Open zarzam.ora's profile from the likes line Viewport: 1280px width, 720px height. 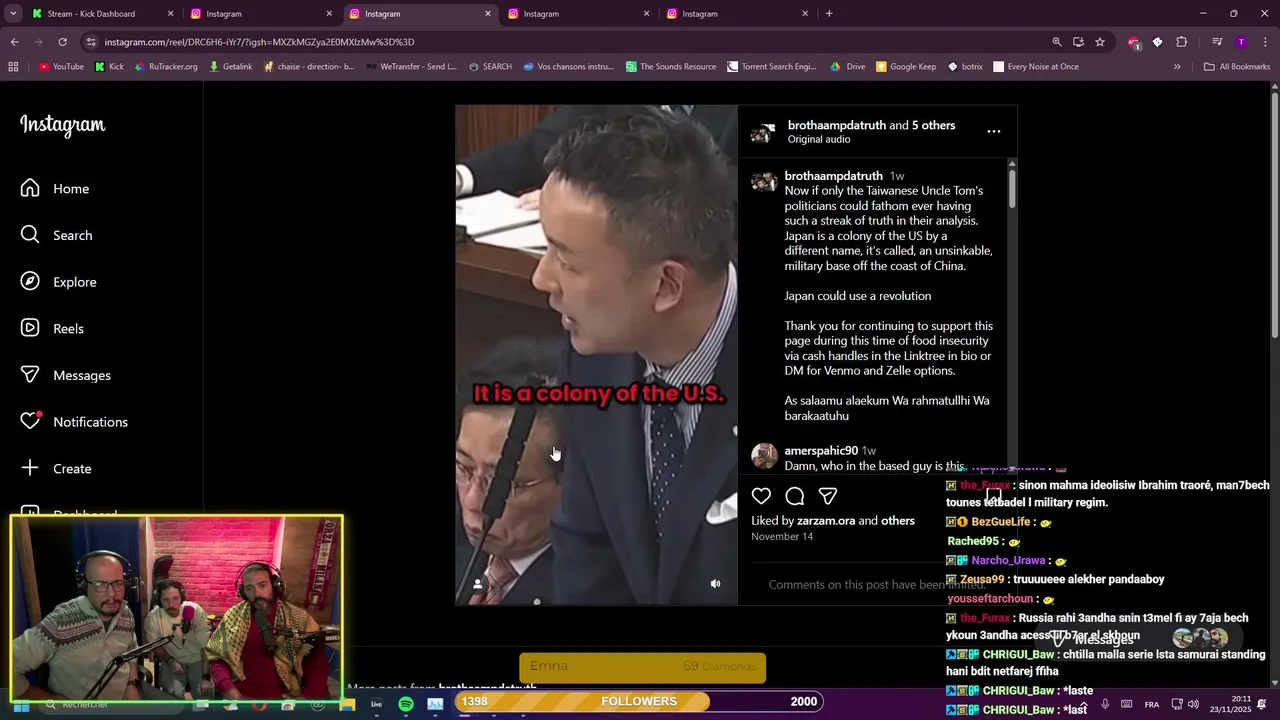[x=826, y=521]
